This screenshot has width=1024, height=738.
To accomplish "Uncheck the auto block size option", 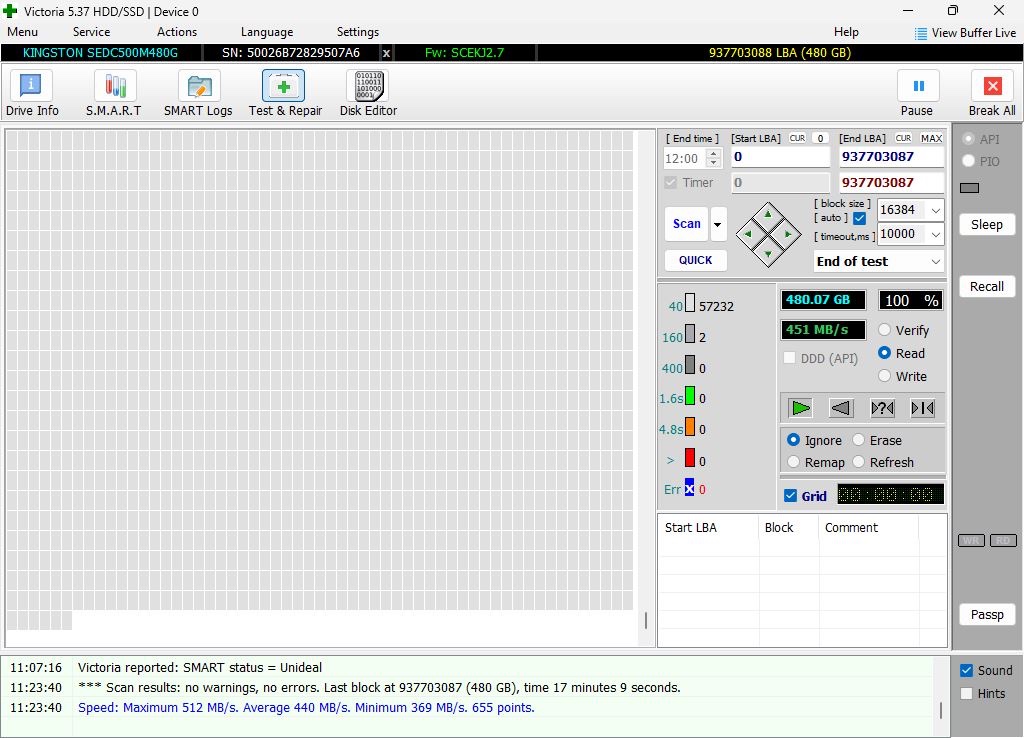I will point(857,218).
